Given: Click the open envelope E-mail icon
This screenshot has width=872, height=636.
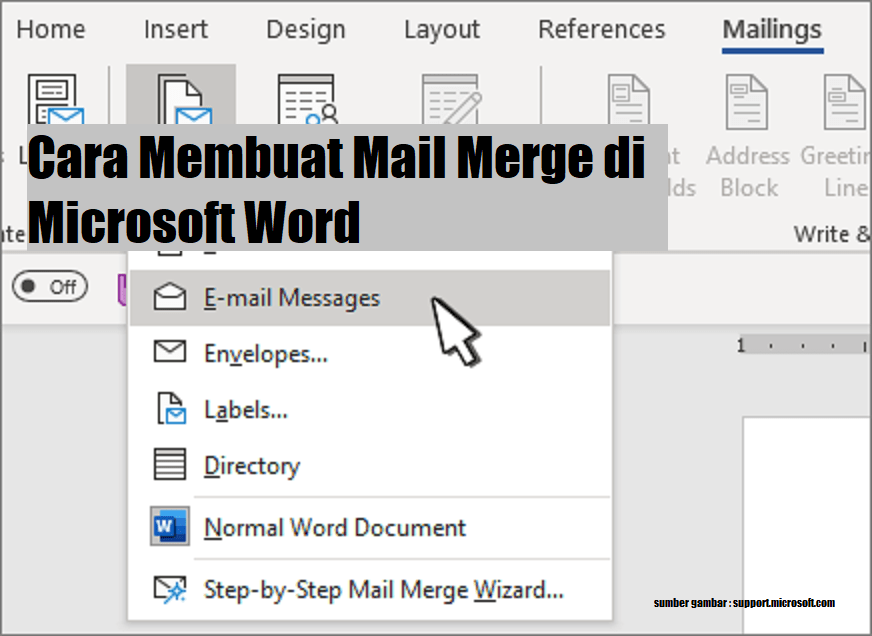Looking at the screenshot, I should point(170,296).
